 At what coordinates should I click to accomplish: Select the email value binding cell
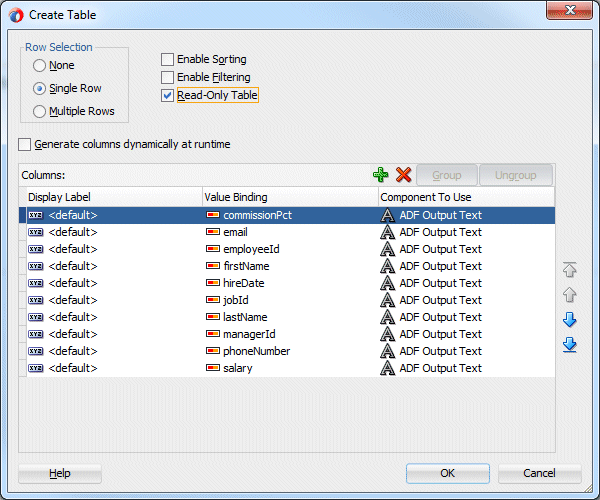pyautogui.click(x=290, y=232)
